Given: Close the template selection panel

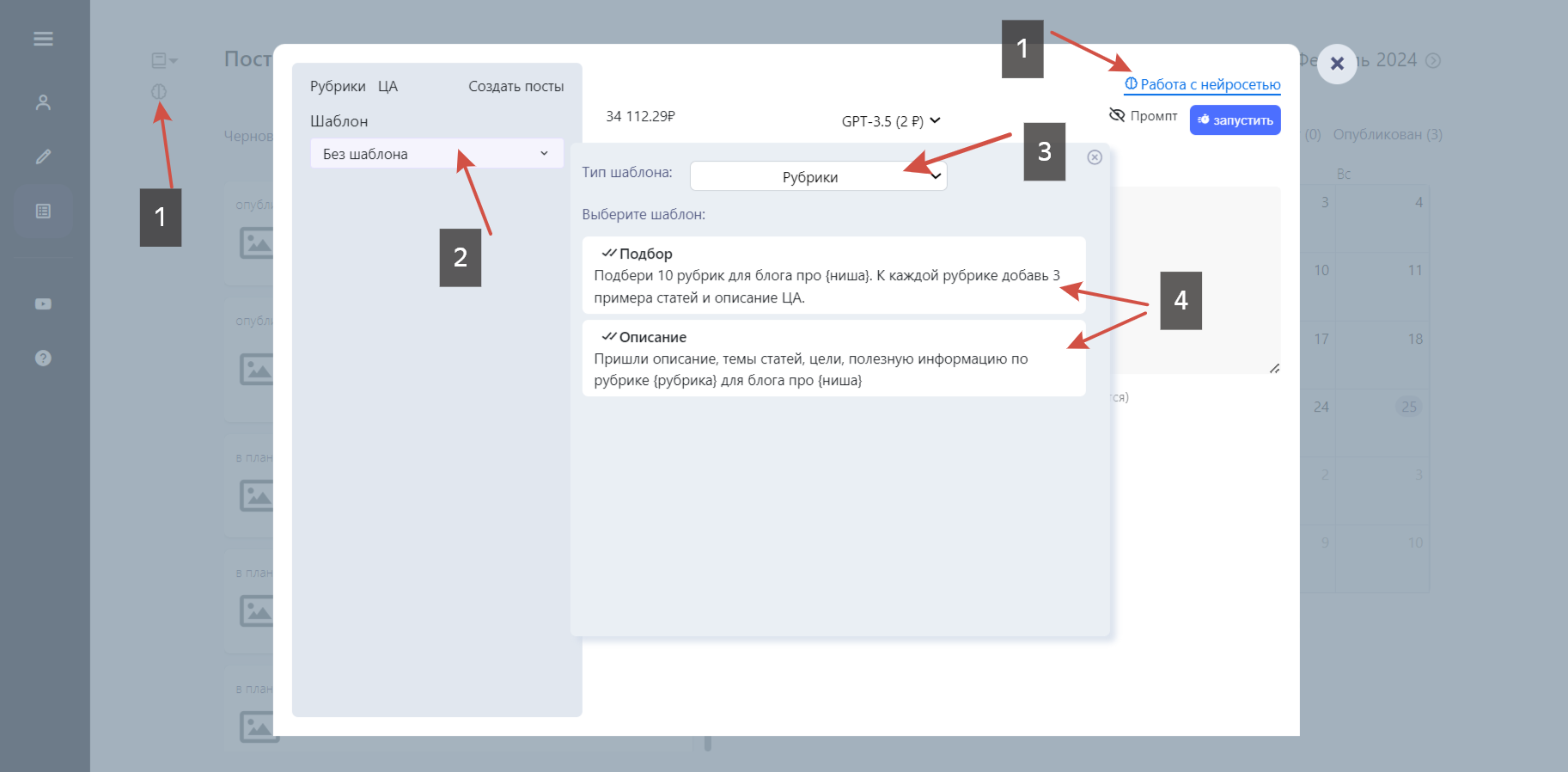Looking at the screenshot, I should 1095,157.
